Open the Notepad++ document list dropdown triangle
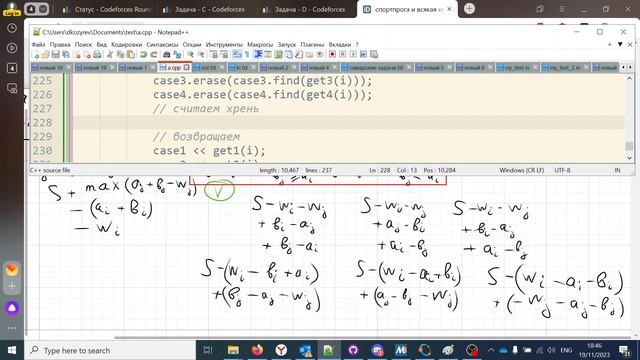Image resolution: width=640 pixels, height=360 pixels. [620, 44]
